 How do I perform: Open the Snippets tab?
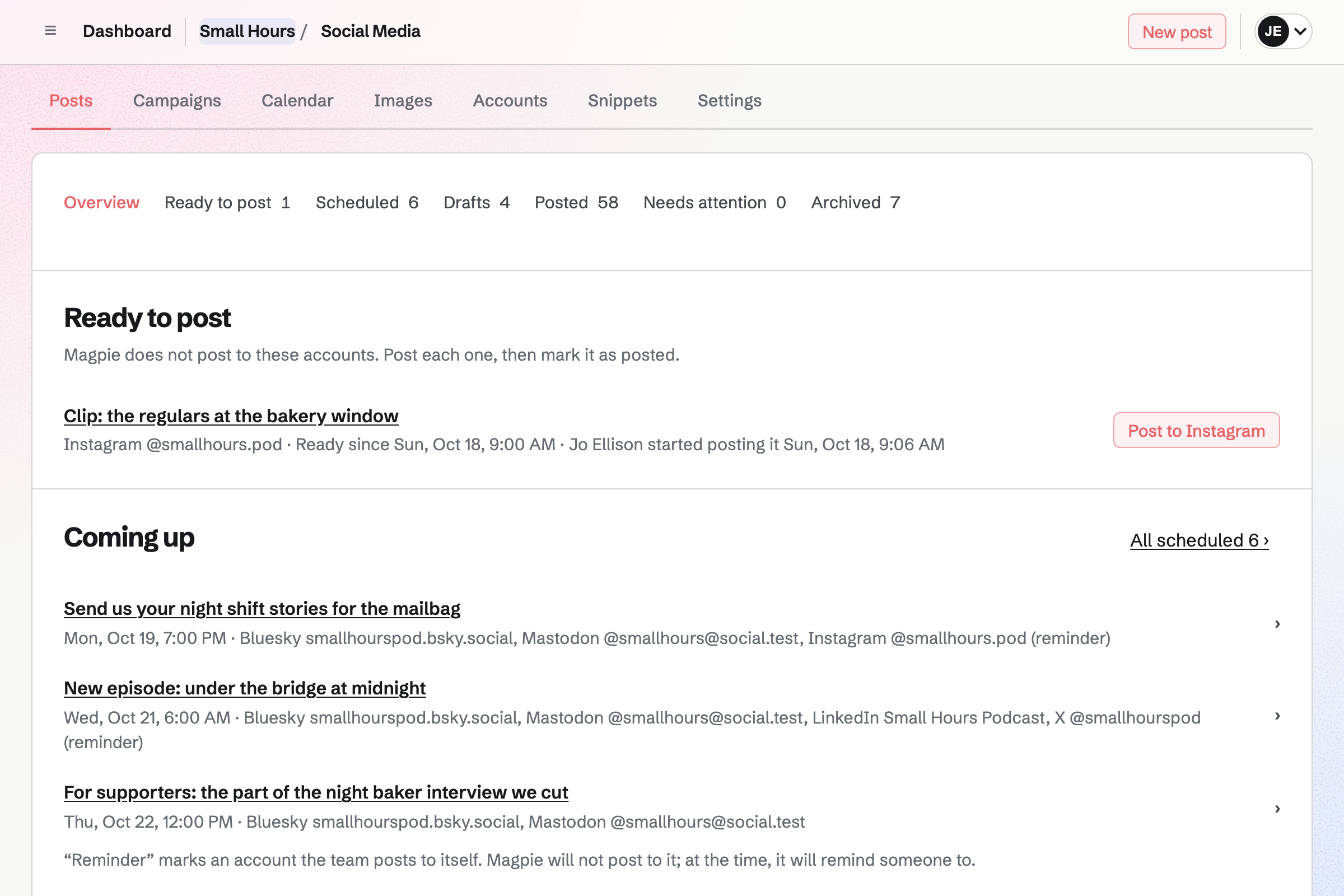[622, 101]
